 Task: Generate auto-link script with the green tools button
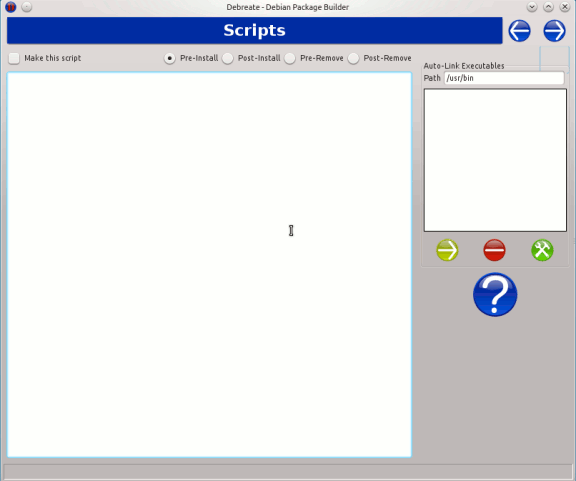[x=542, y=250]
